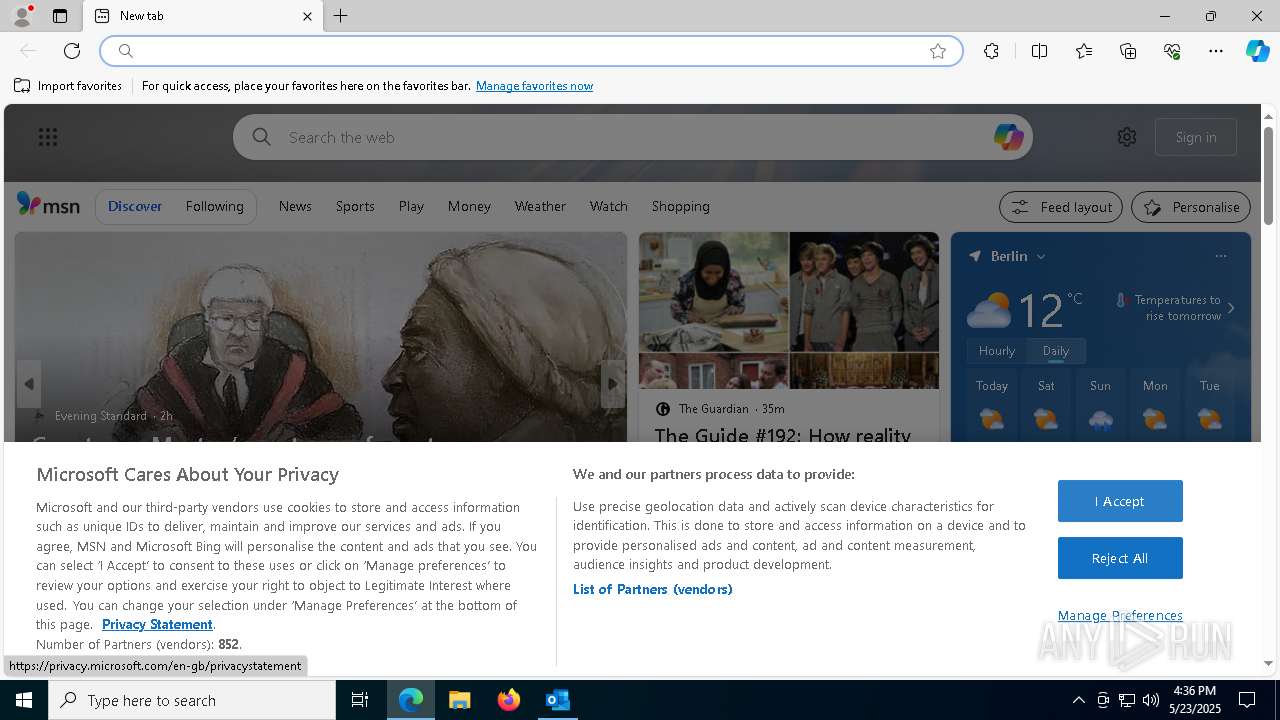Viewport: 1280px width, 720px height.
Task: Open the Edge profile icon
Action: (x=21, y=16)
